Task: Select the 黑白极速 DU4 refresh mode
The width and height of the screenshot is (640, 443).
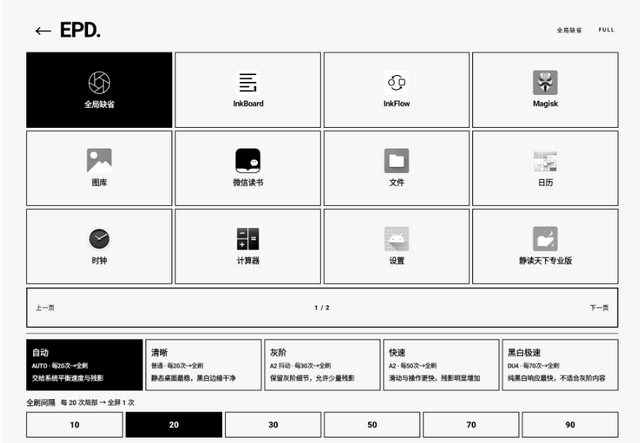Action: click(560, 365)
